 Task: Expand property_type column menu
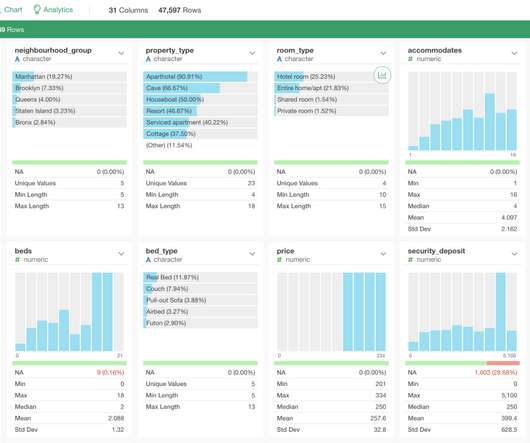pyautogui.click(x=252, y=53)
